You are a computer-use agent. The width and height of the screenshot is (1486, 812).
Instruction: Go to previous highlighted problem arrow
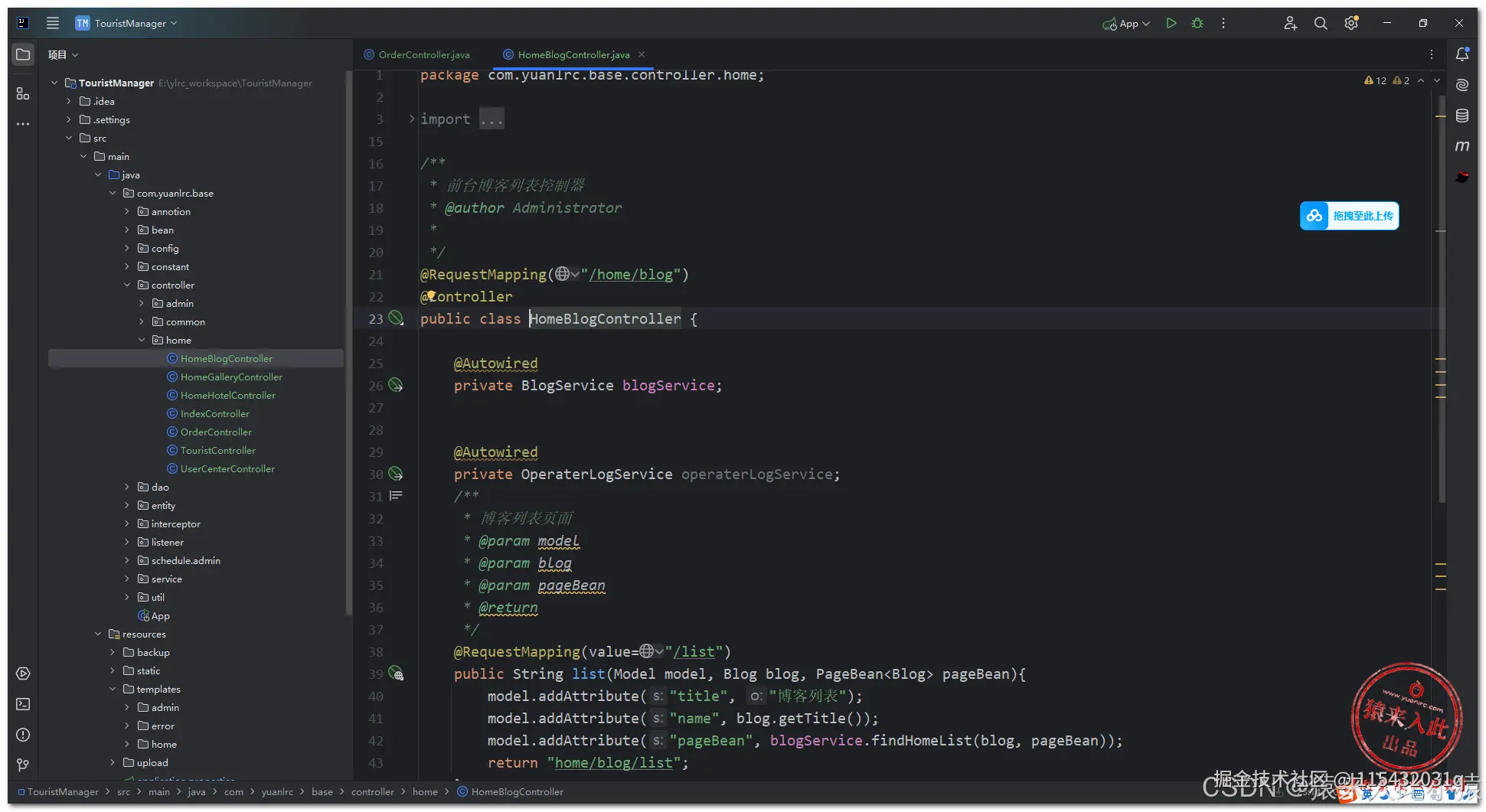pos(1421,80)
